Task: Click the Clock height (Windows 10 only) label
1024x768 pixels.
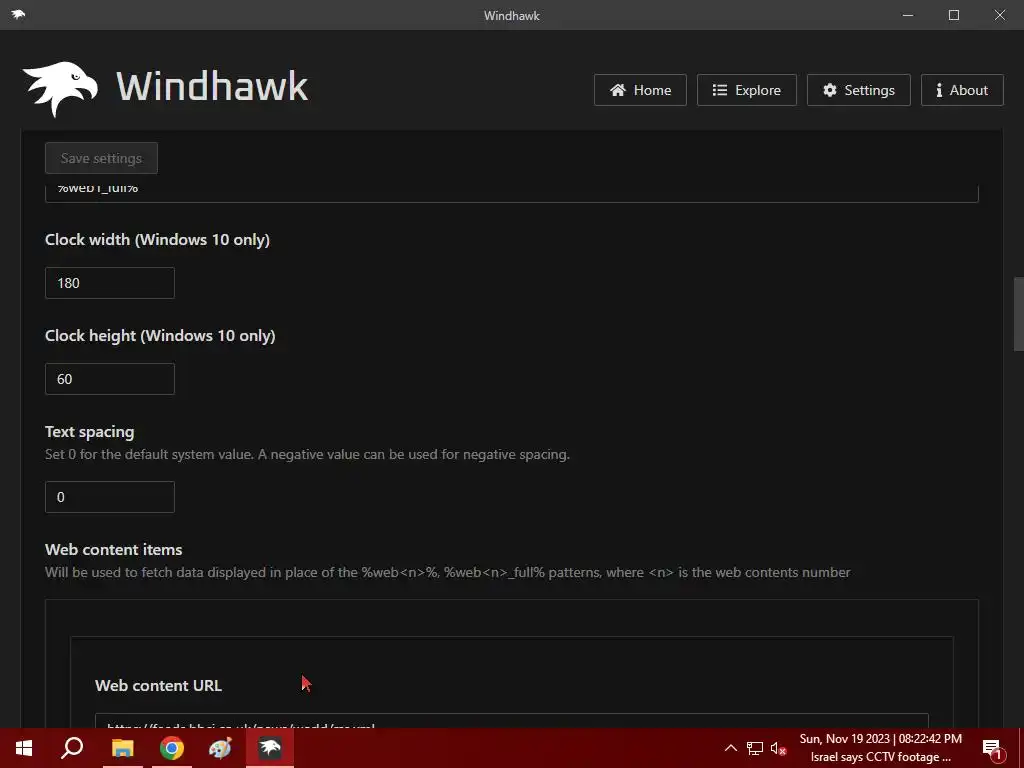Action: [x=160, y=336]
